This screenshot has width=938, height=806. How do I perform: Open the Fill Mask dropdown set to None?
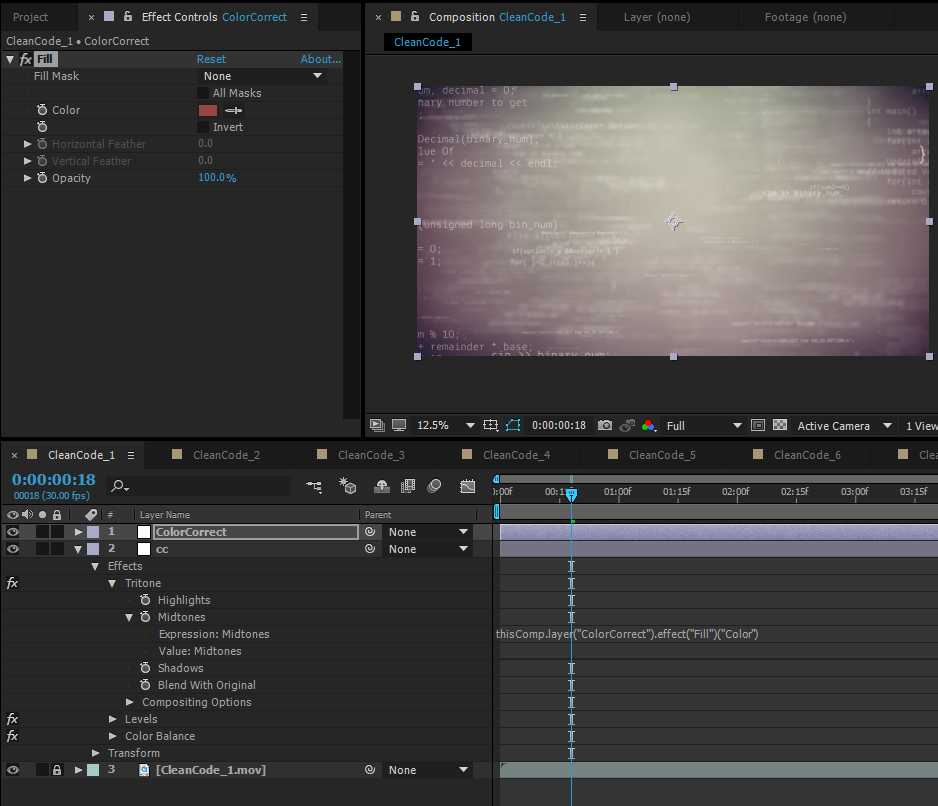pyautogui.click(x=263, y=76)
